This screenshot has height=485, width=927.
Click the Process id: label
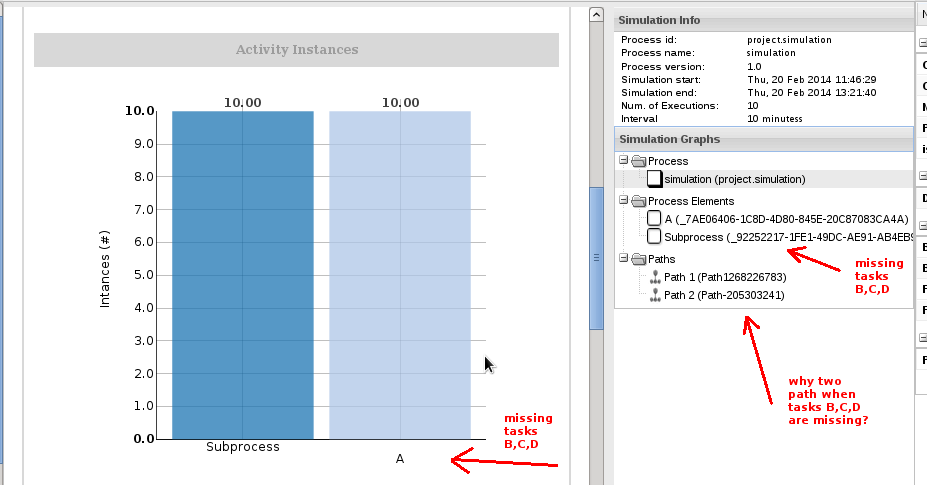point(649,40)
